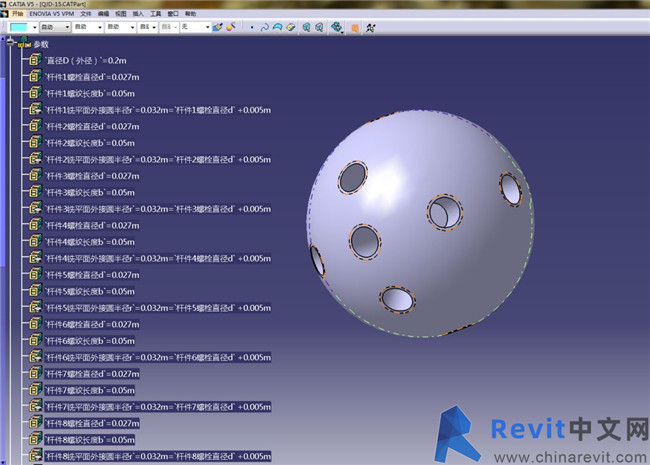Click the format painter brush icon
Screen dimensions: 650x465
(217, 27)
